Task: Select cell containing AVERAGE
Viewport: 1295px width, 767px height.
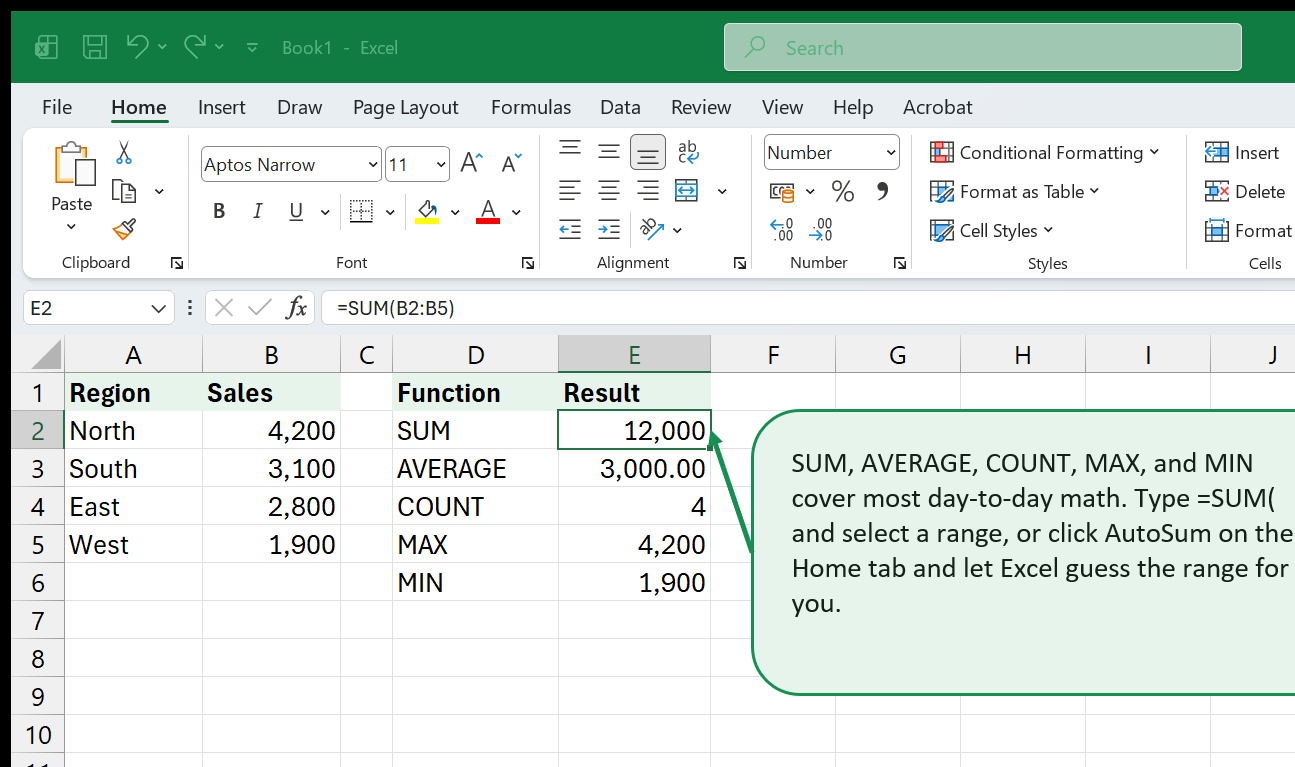Action: (475, 468)
